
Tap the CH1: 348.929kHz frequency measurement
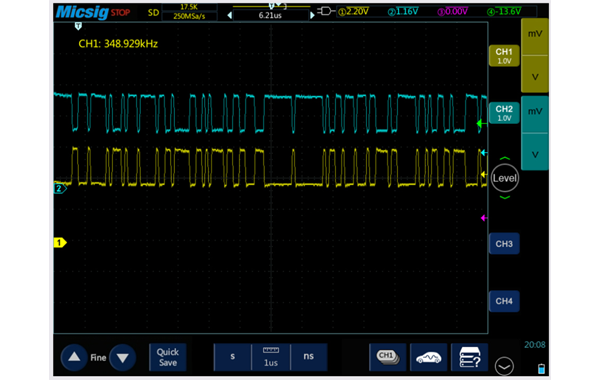click(118, 44)
